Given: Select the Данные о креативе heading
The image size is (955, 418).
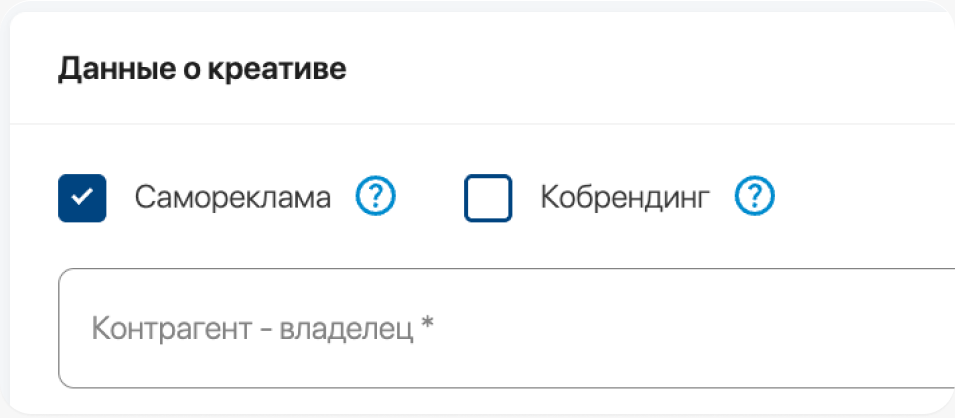Looking at the screenshot, I should (203, 69).
